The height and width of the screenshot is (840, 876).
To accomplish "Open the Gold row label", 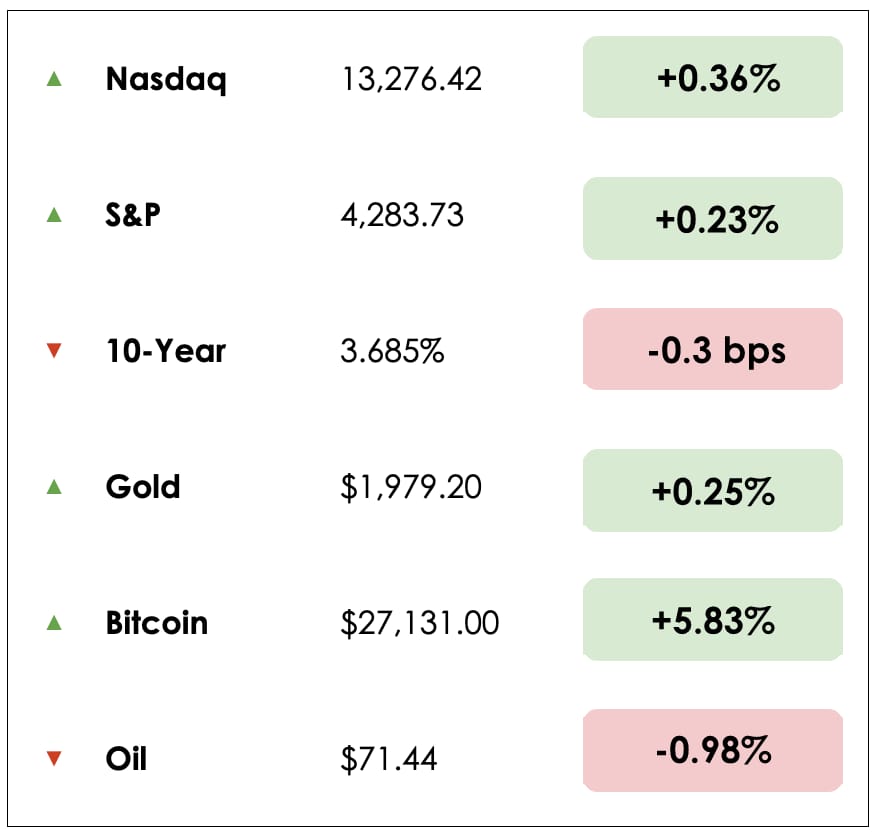I will click(143, 487).
